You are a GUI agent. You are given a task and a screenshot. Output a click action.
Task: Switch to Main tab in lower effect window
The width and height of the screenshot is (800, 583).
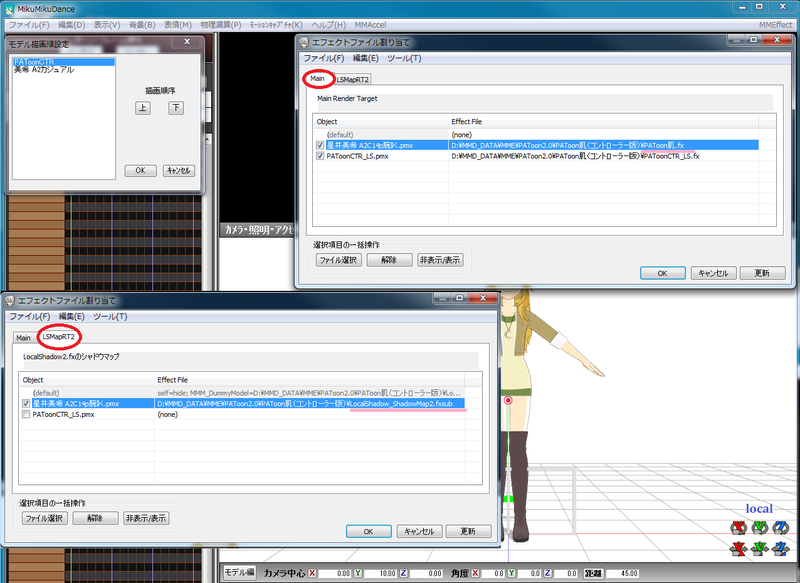coord(23,338)
